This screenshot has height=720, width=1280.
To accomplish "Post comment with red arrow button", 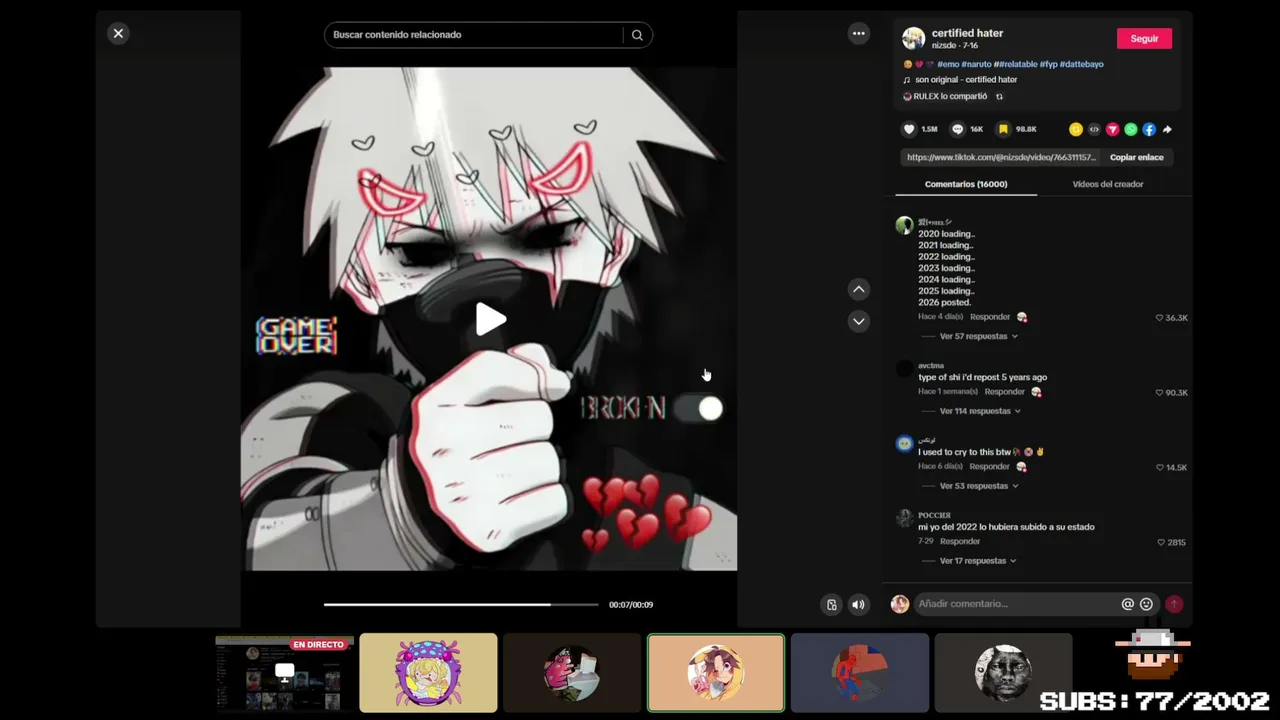I will pos(1174,604).
